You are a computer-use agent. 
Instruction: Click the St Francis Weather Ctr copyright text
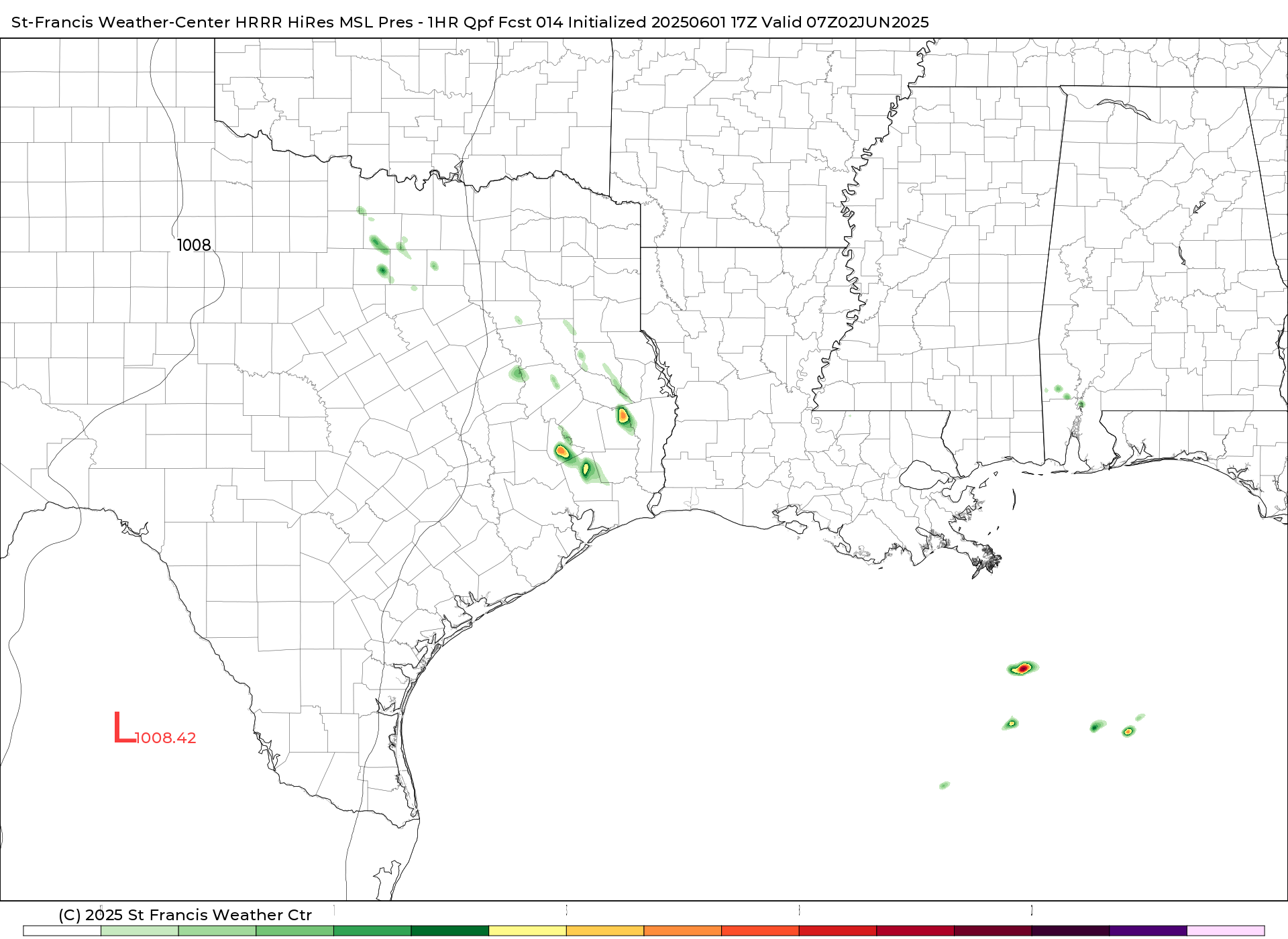coord(185,915)
